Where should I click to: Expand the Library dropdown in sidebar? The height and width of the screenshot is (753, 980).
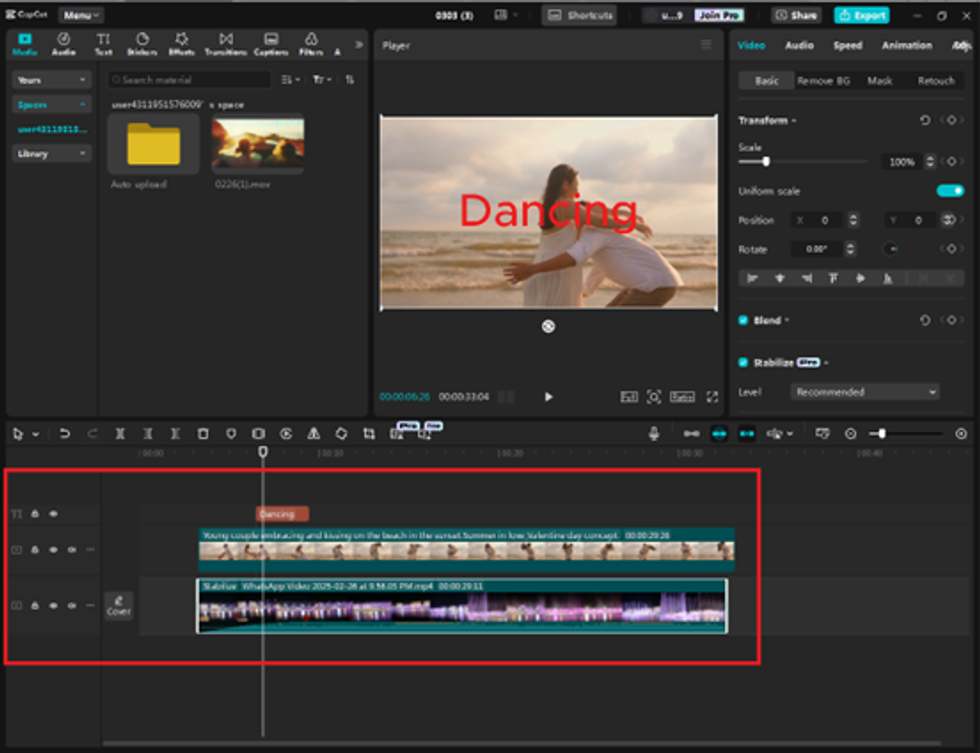52,154
